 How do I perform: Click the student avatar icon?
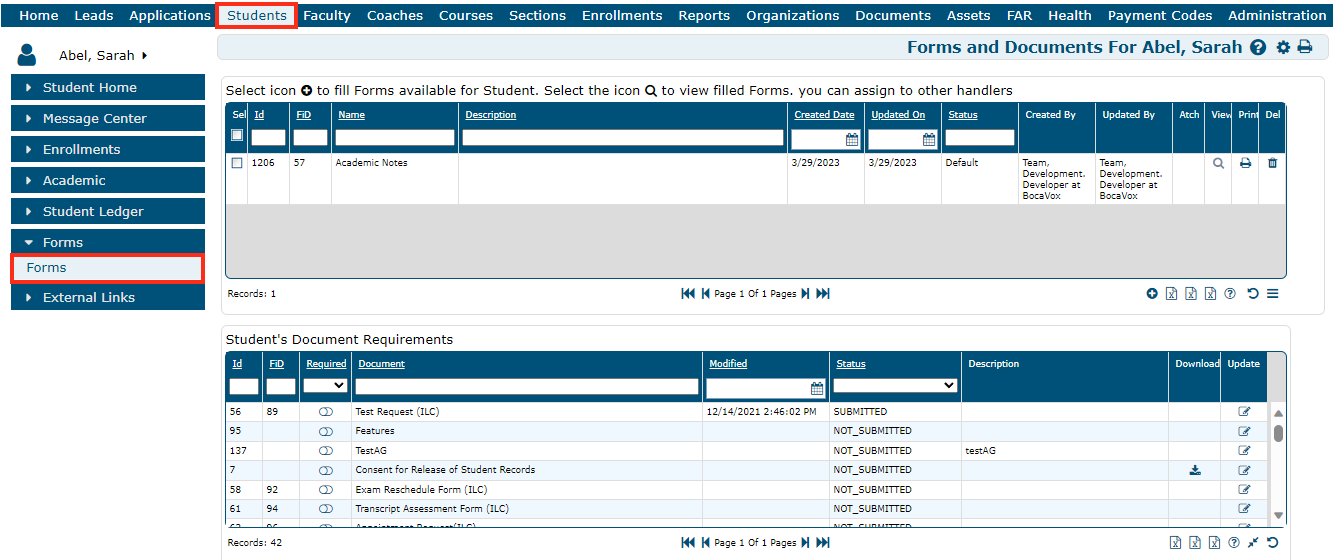(27, 56)
